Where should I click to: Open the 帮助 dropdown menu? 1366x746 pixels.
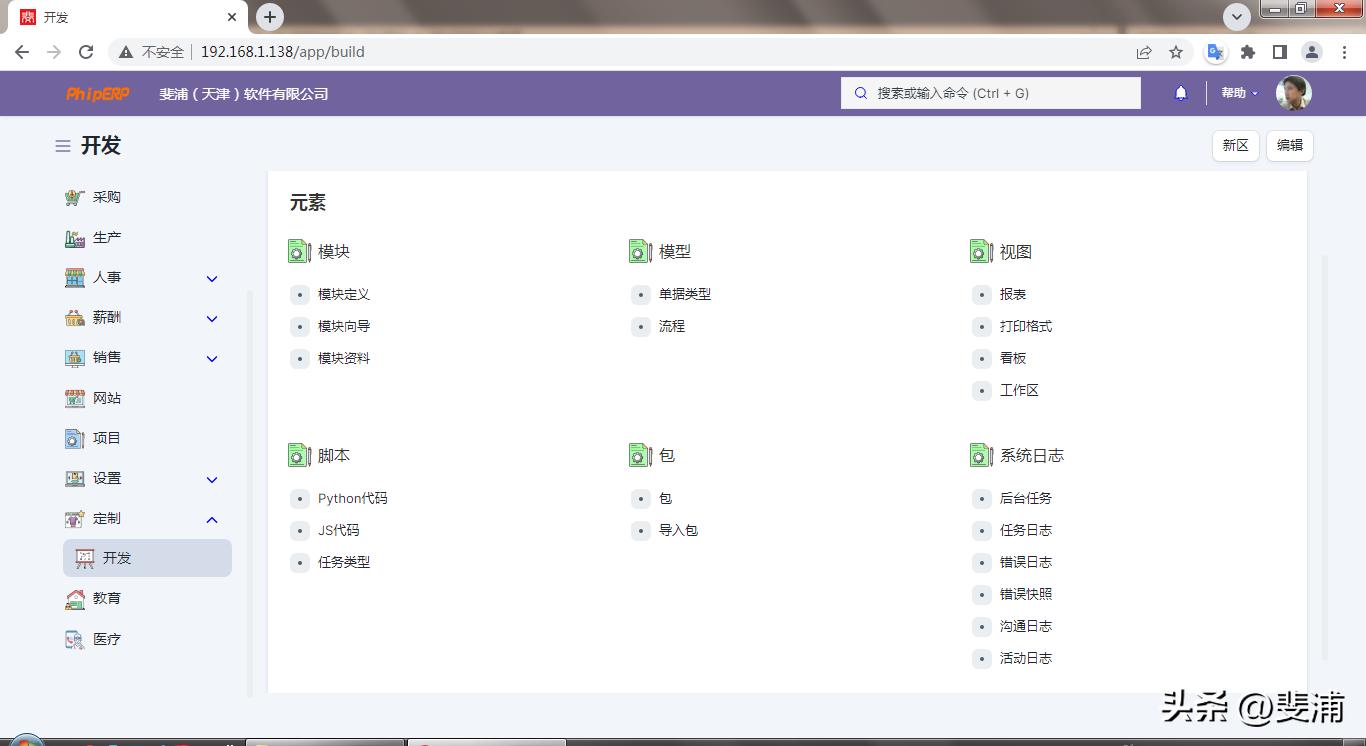click(1237, 92)
